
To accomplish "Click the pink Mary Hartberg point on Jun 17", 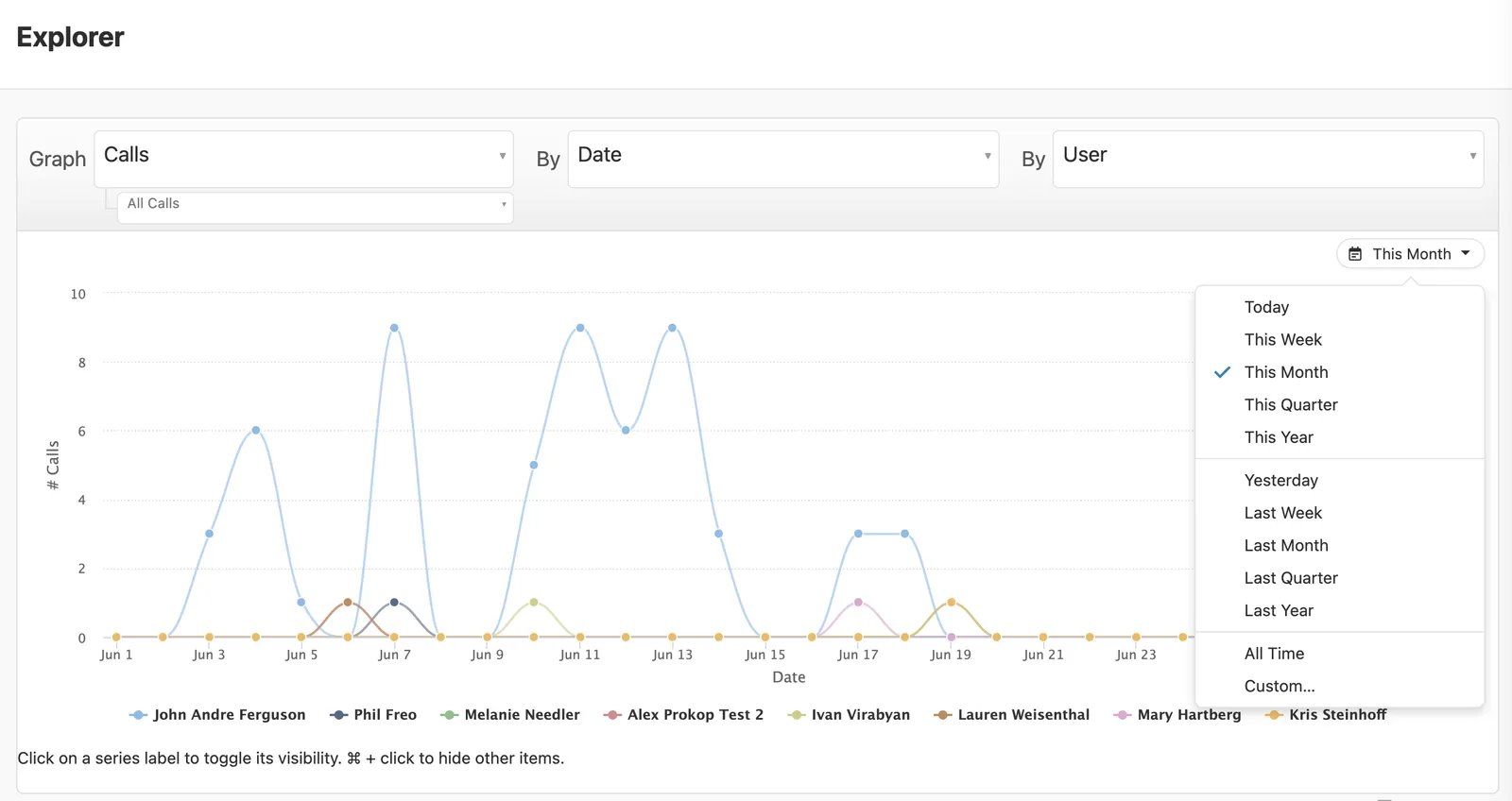I will (x=858, y=603).
